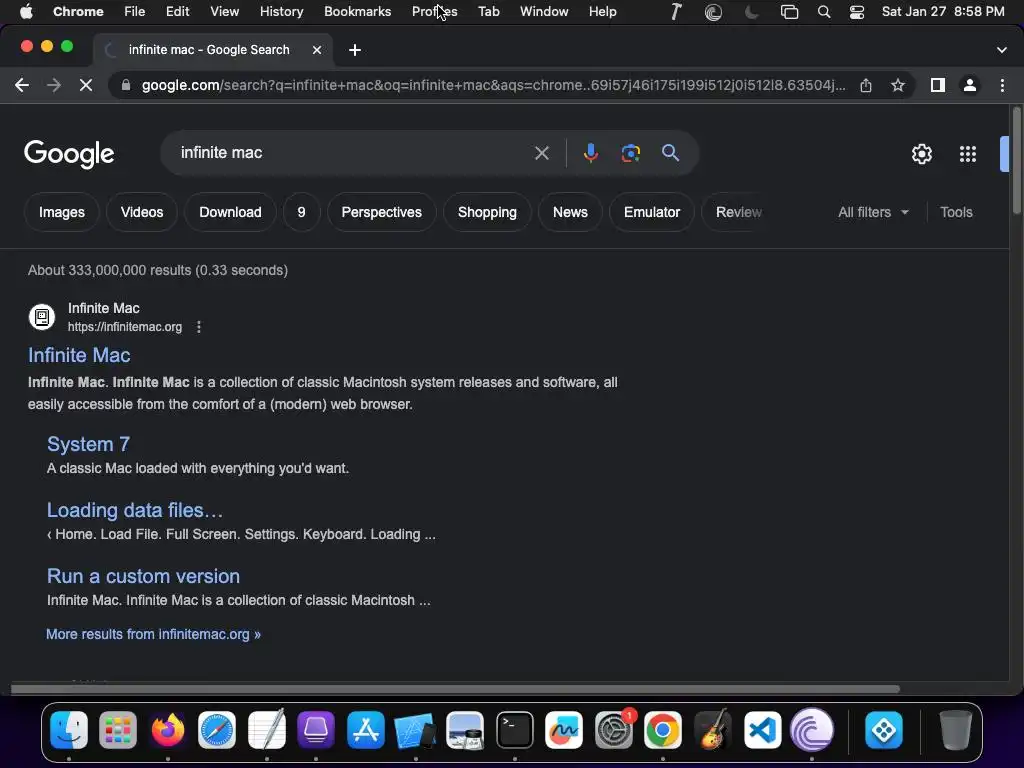Viewport: 1024px width, 768px height.
Task: Click the horizontal scrollbar at page bottom
Action: click(455, 689)
